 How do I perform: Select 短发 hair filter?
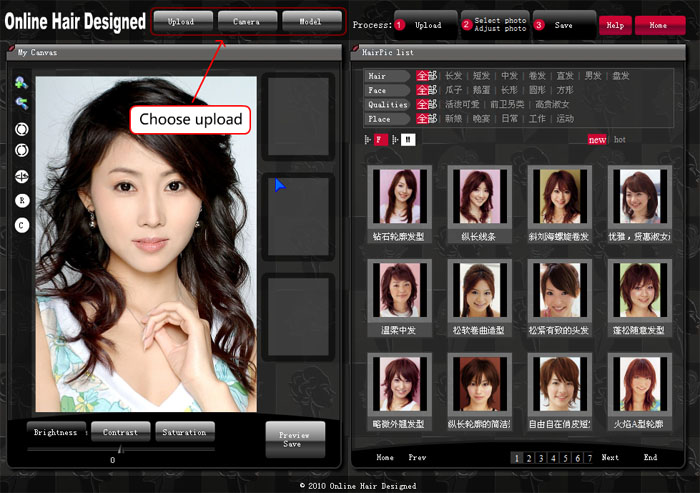click(x=481, y=76)
